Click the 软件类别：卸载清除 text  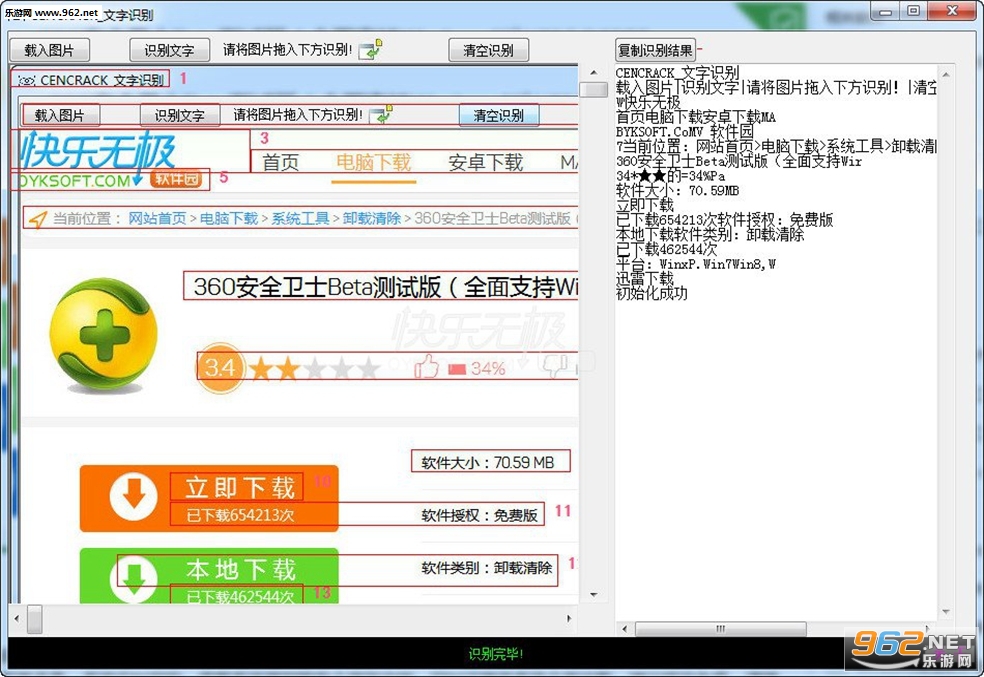(x=487, y=568)
